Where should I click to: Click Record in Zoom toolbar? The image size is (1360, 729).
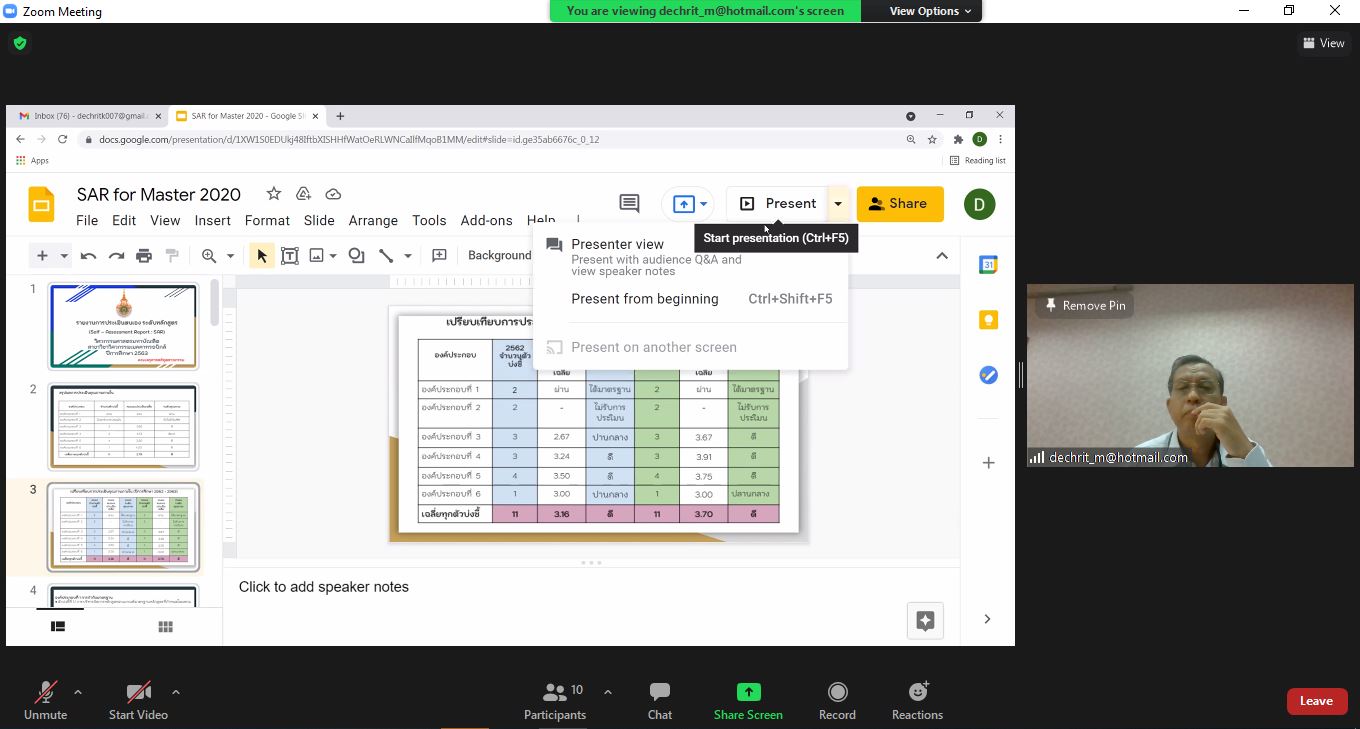coord(837,700)
